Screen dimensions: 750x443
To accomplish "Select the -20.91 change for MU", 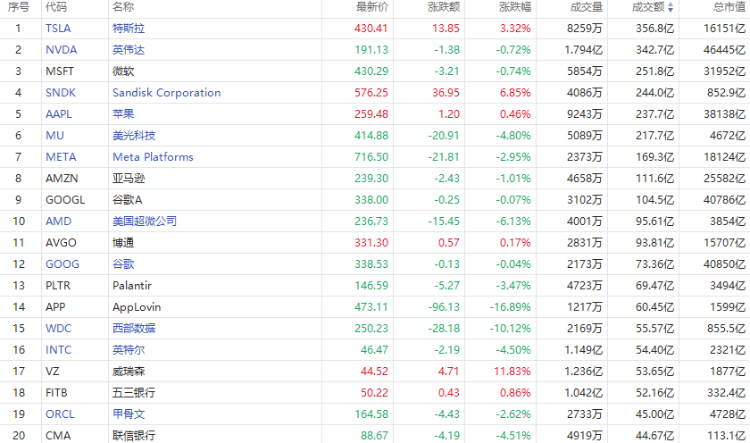I will [443, 135].
